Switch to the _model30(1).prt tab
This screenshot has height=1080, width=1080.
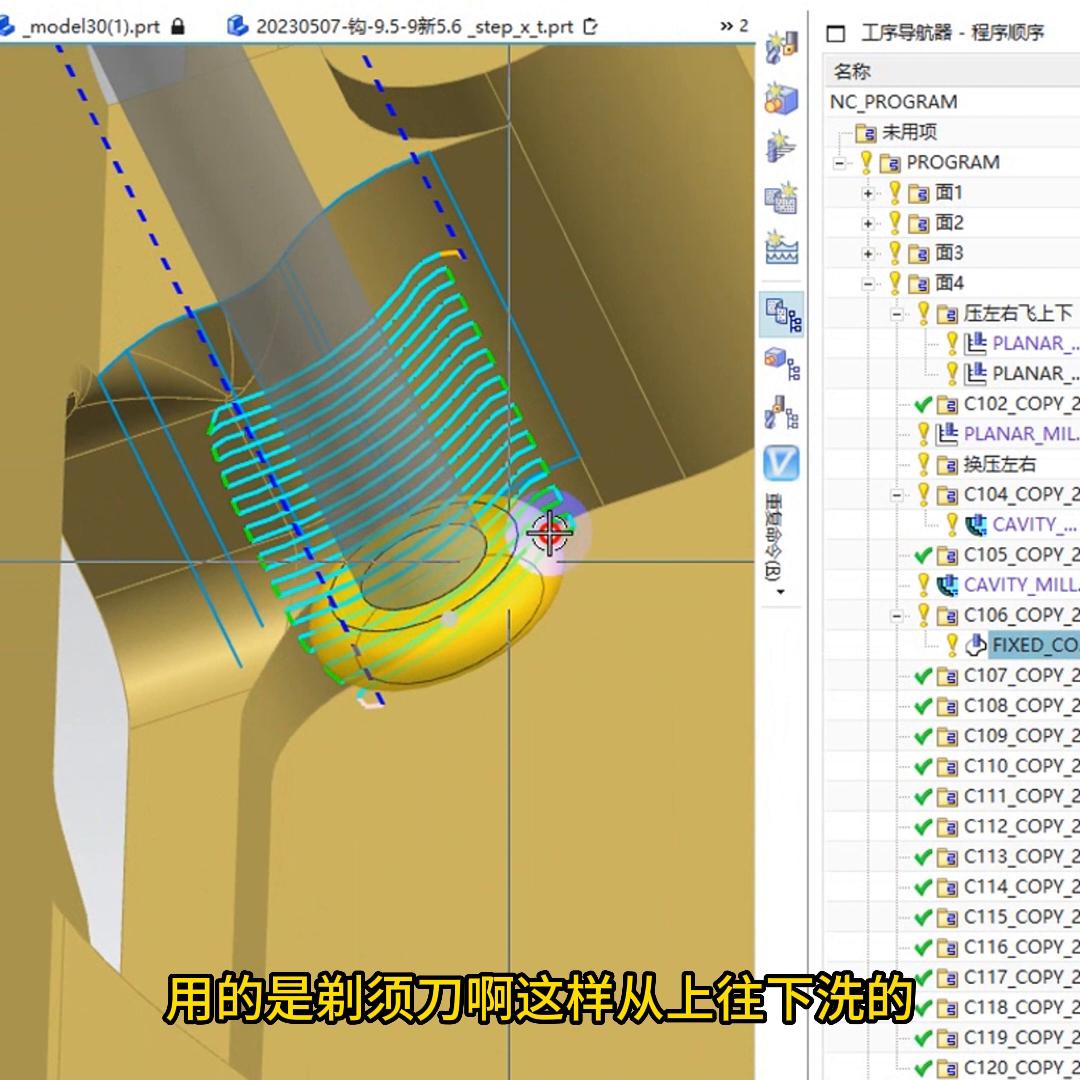point(90,26)
